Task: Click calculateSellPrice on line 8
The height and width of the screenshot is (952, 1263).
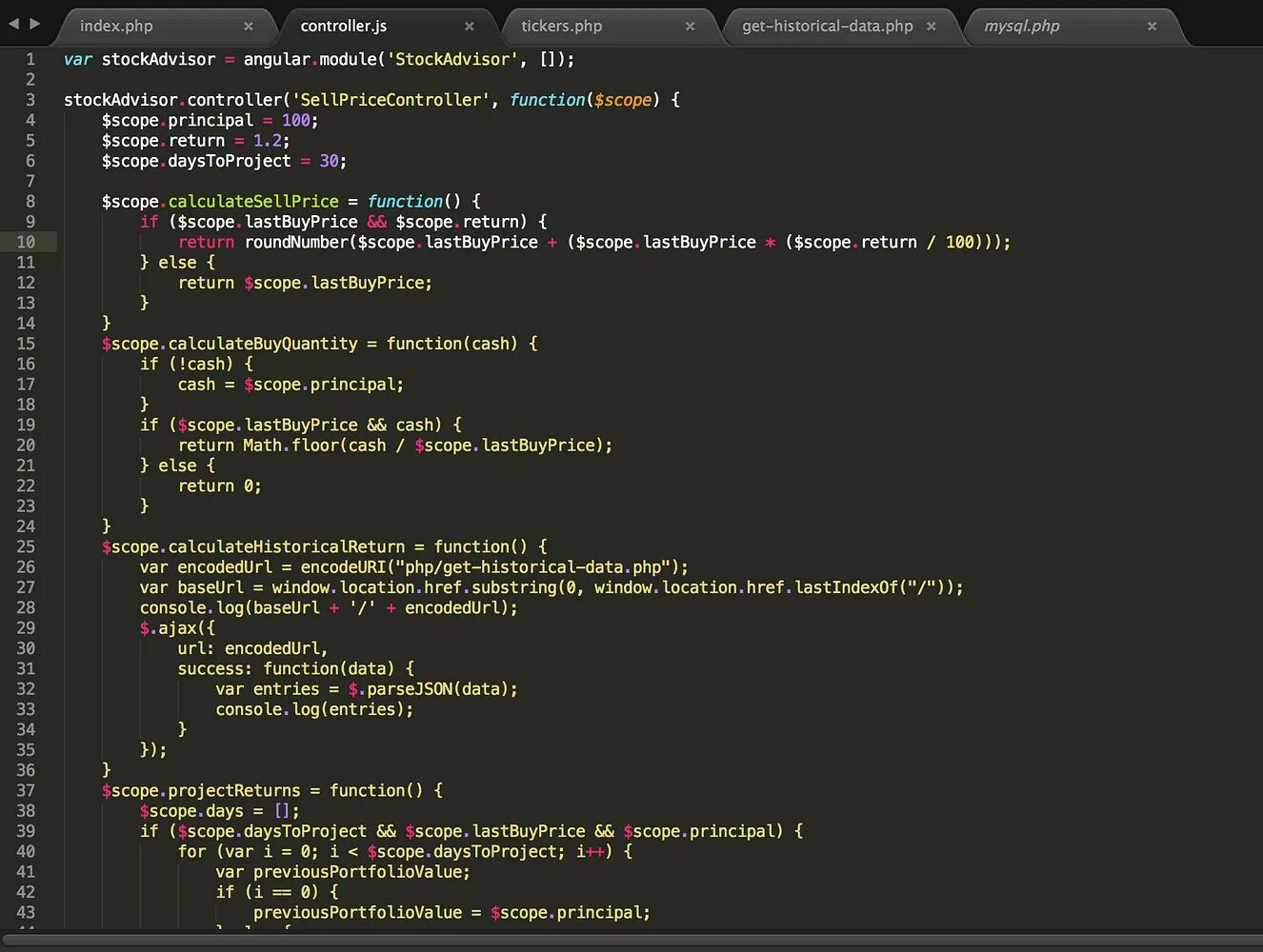Action: [253, 201]
